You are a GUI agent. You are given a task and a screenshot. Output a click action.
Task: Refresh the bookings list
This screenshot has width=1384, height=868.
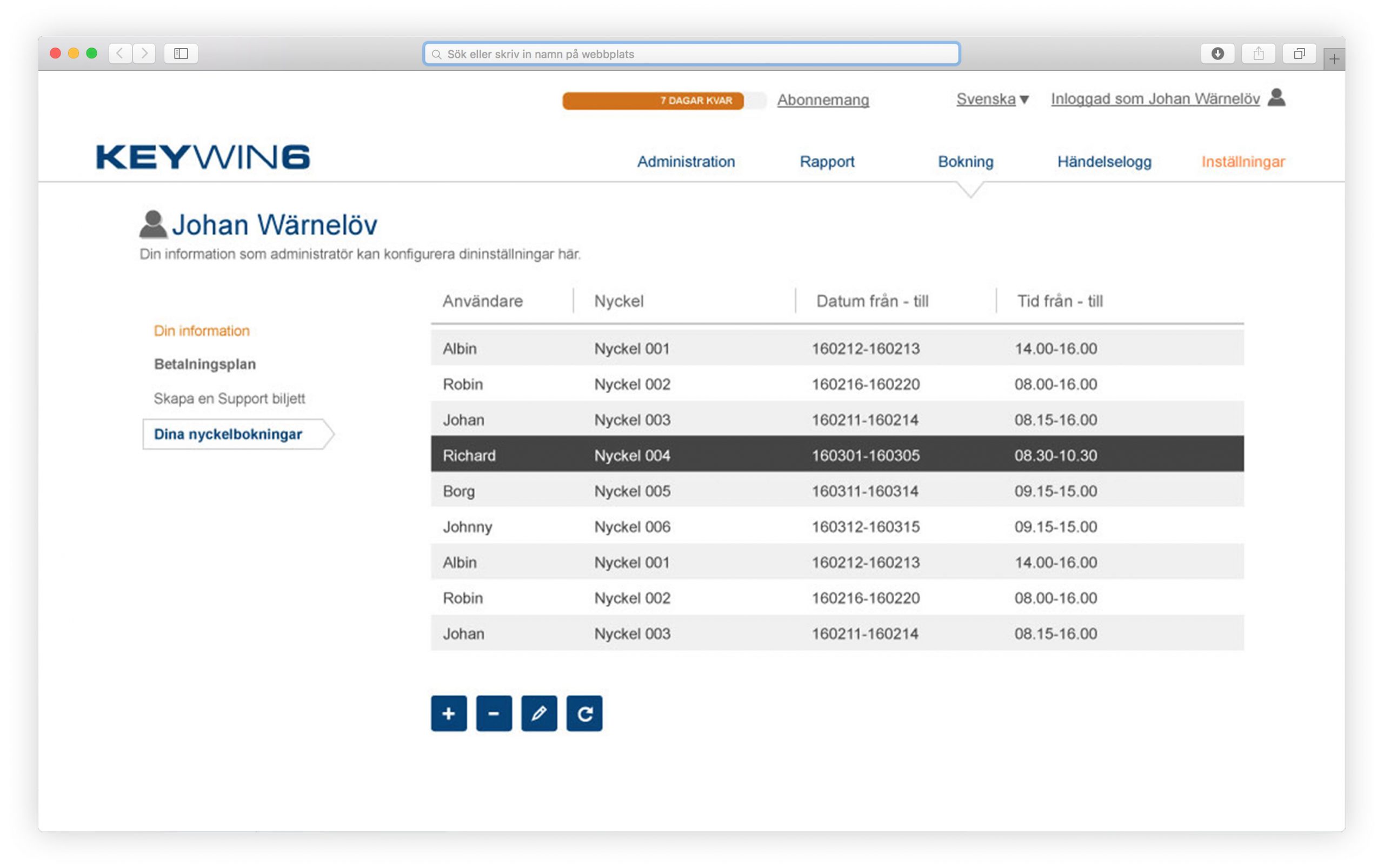[x=584, y=713]
